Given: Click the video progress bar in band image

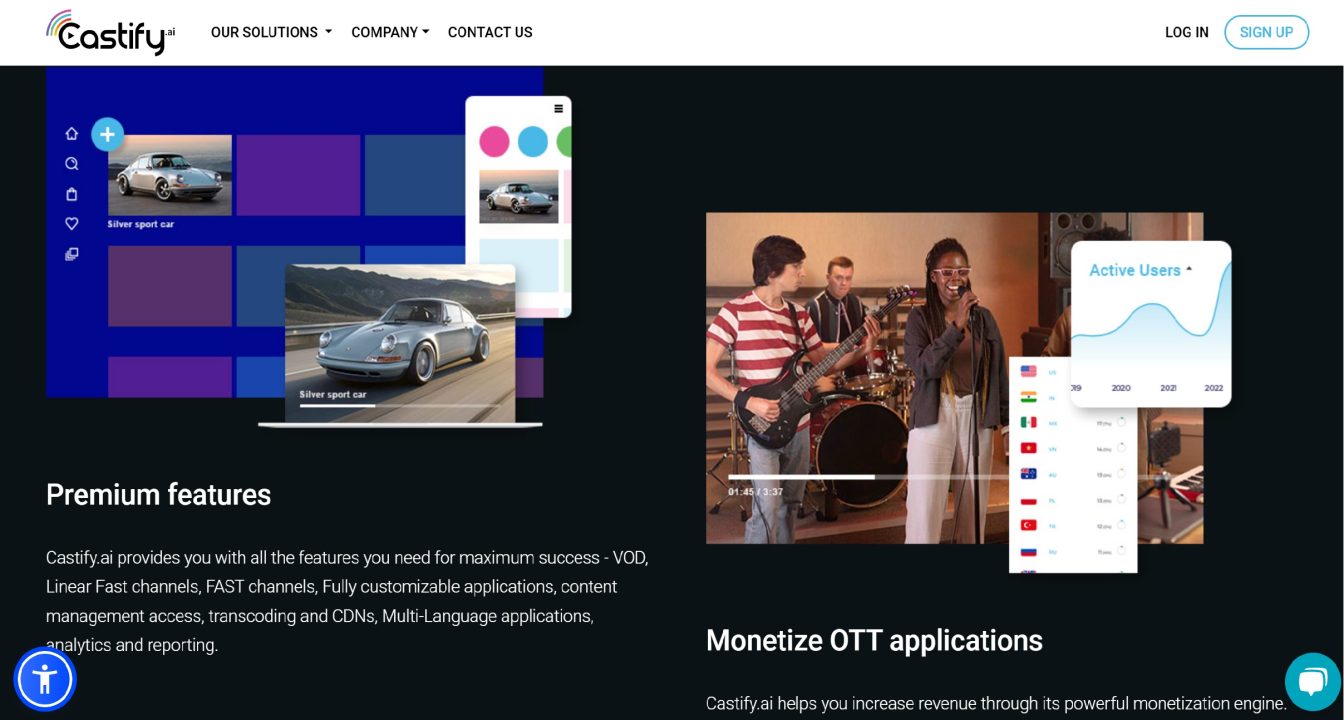Looking at the screenshot, I should 860,477.
